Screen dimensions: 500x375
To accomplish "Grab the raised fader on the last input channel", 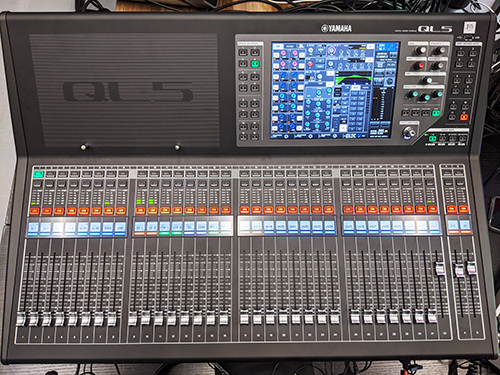I will click(x=440, y=269).
